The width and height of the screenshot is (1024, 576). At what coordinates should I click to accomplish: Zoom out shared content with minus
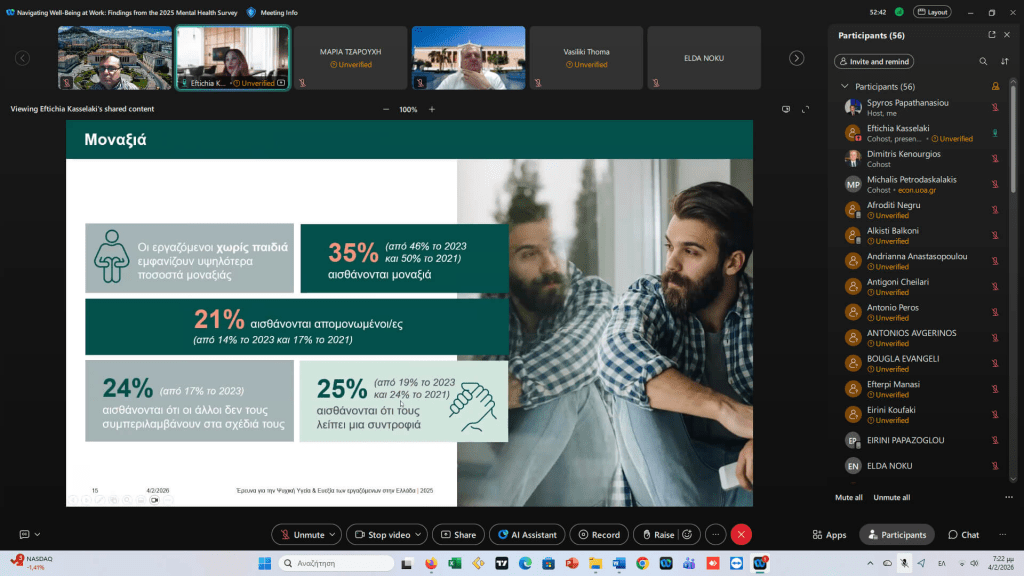tap(386, 109)
